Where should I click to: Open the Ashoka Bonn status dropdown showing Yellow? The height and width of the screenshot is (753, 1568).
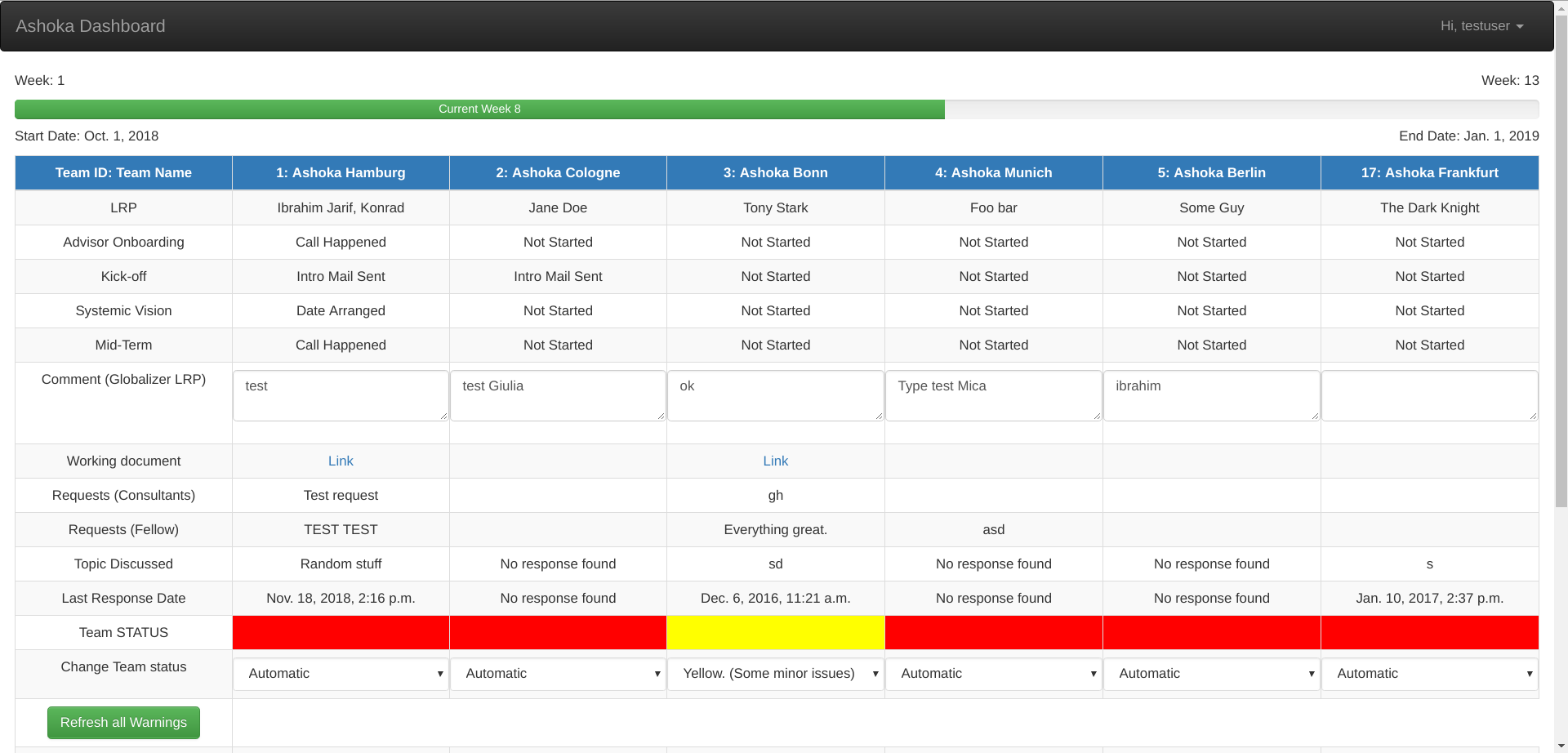click(775, 673)
